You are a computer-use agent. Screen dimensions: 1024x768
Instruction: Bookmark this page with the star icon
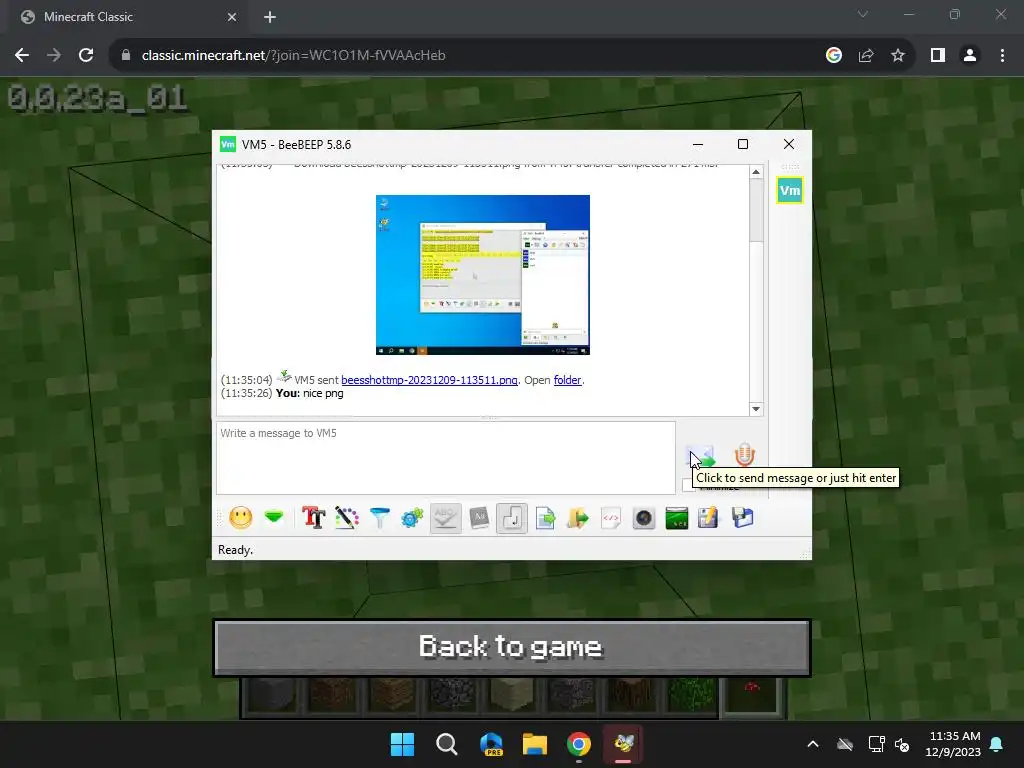click(x=898, y=56)
